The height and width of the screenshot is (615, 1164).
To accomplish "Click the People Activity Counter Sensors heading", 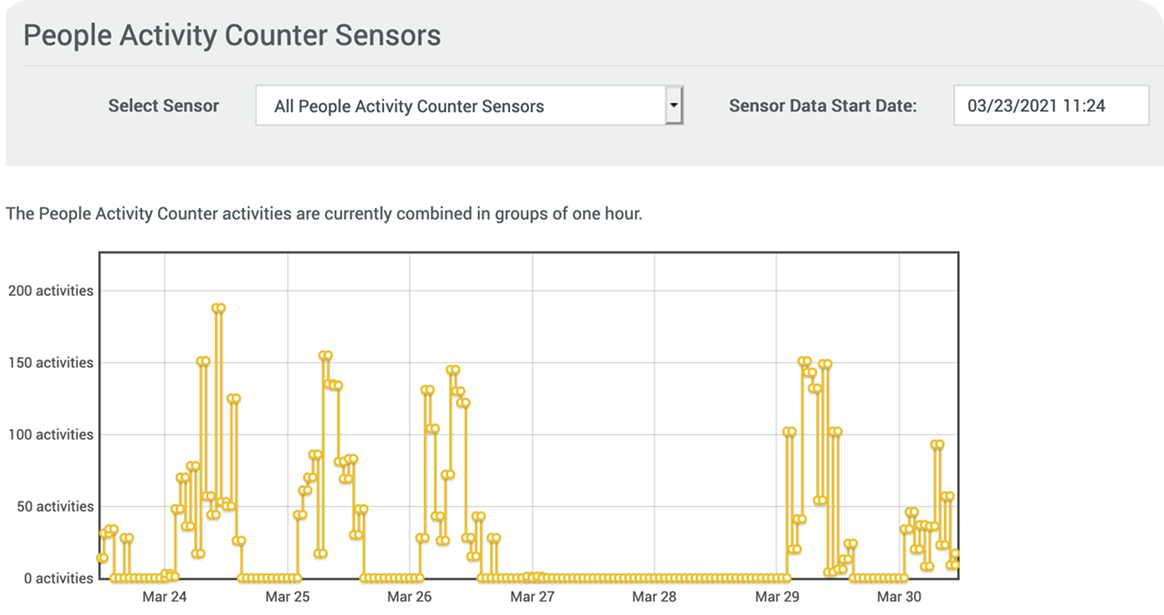I will coord(232,36).
